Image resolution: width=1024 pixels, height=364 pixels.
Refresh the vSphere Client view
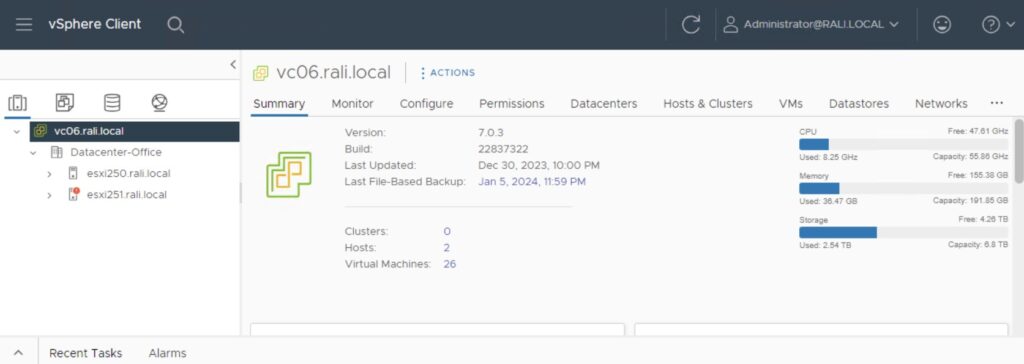[x=690, y=25]
